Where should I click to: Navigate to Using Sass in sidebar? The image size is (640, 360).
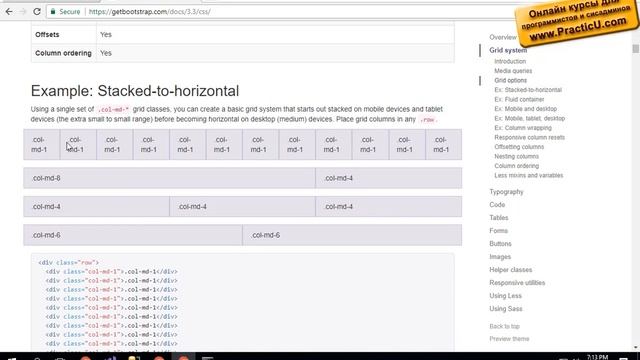coord(506,309)
